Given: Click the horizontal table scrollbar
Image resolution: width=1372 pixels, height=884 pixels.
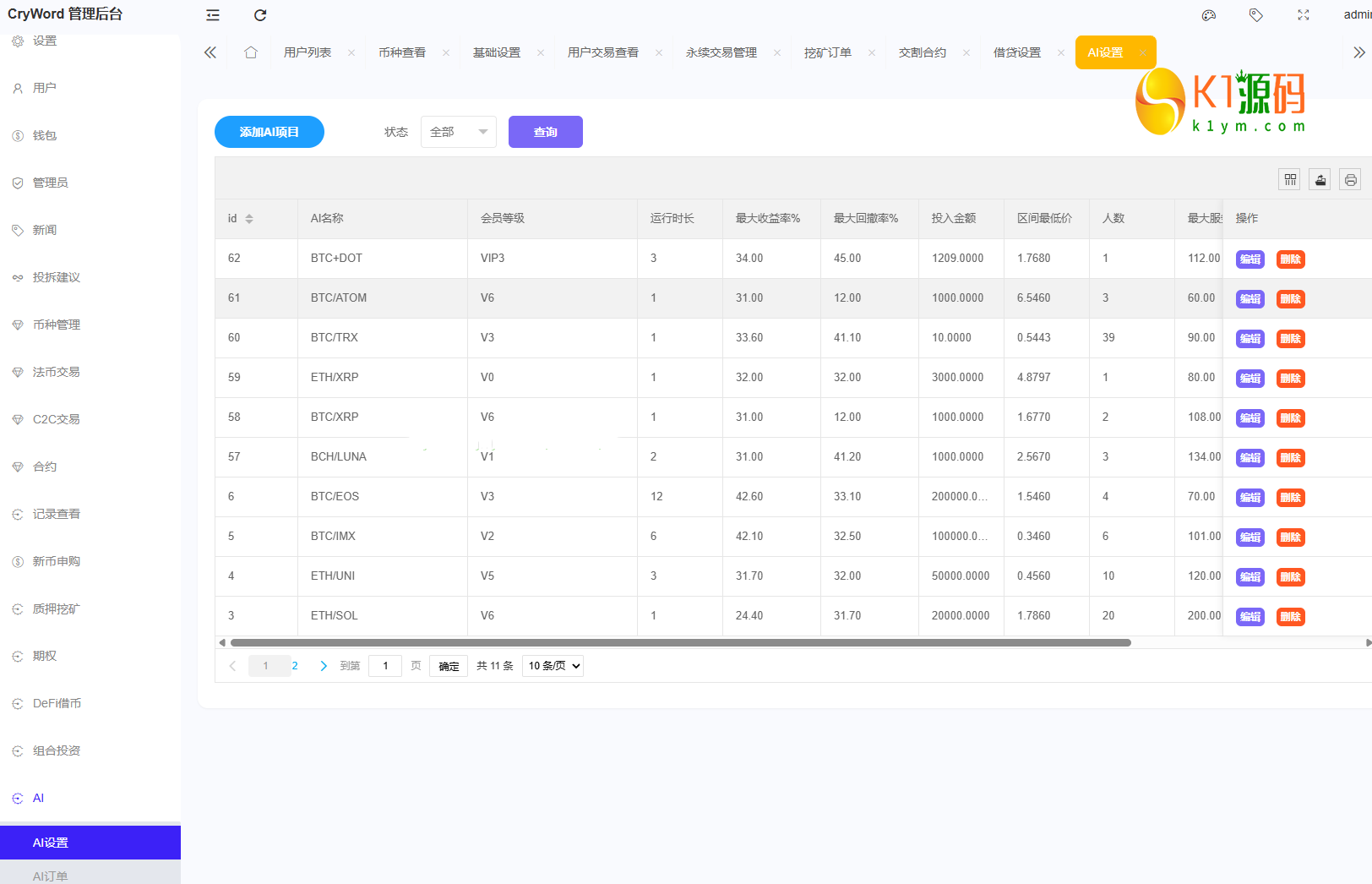Looking at the screenshot, I should [681, 643].
